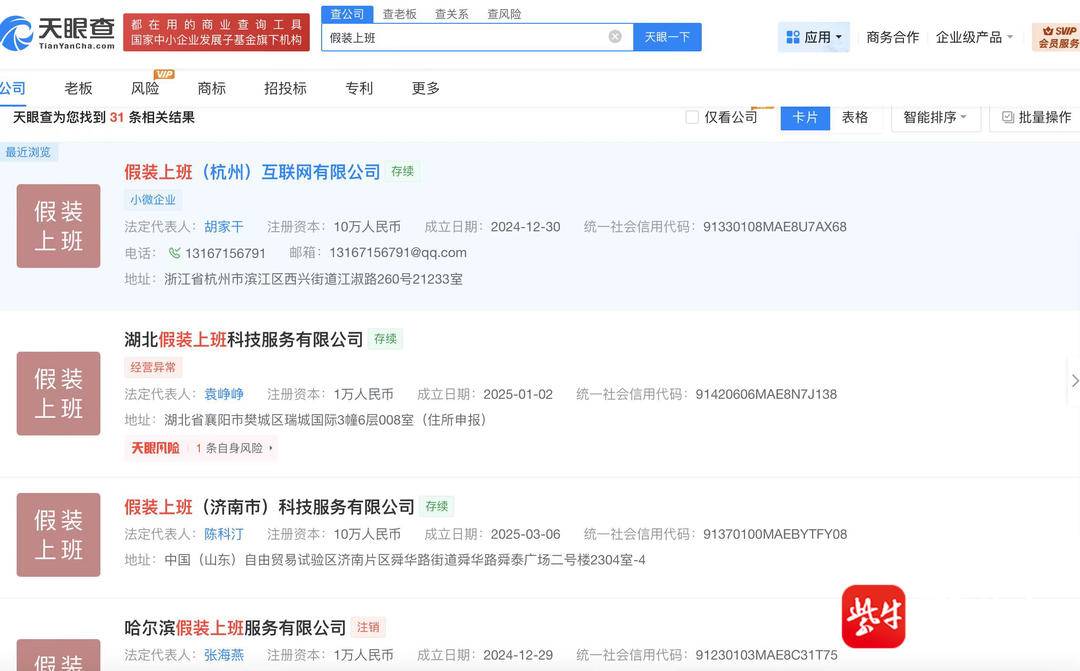Click the Tianyancha logo icon
This screenshot has width=1080, height=671.
click(x=18, y=32)
